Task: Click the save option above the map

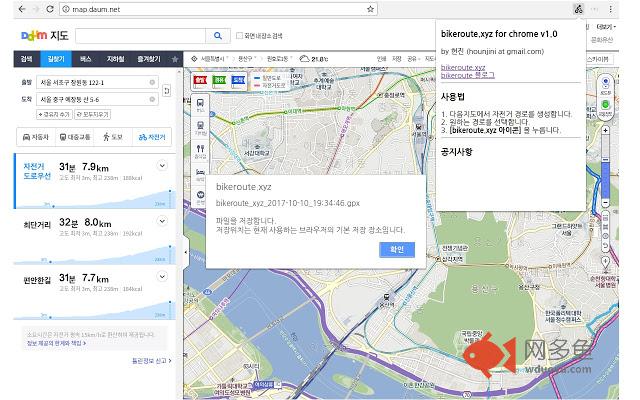Action: click(x=397, y=59)
